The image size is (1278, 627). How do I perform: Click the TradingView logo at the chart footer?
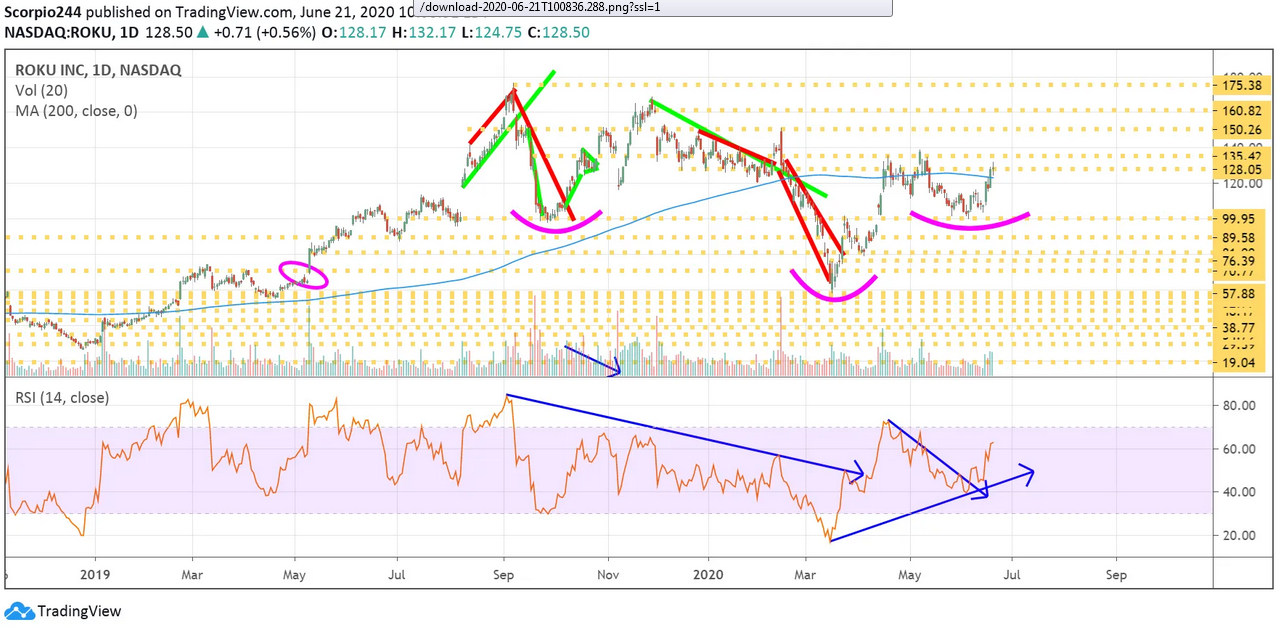tap(64, 610)
